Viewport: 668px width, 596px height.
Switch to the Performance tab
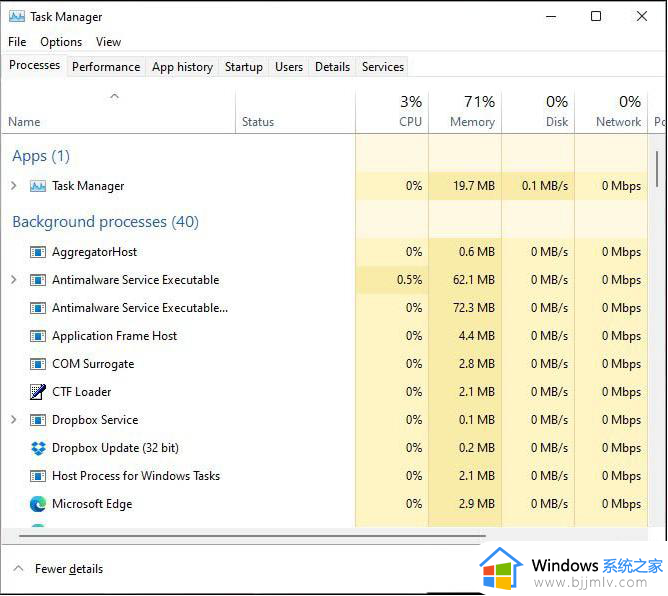[x=106, y=67]
